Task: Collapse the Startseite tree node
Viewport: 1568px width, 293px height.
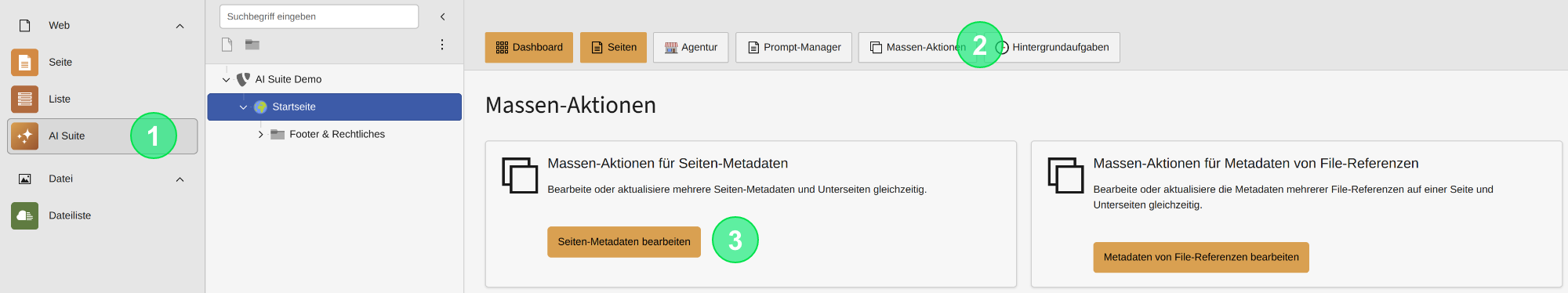Action: click(x=243, y=107)
